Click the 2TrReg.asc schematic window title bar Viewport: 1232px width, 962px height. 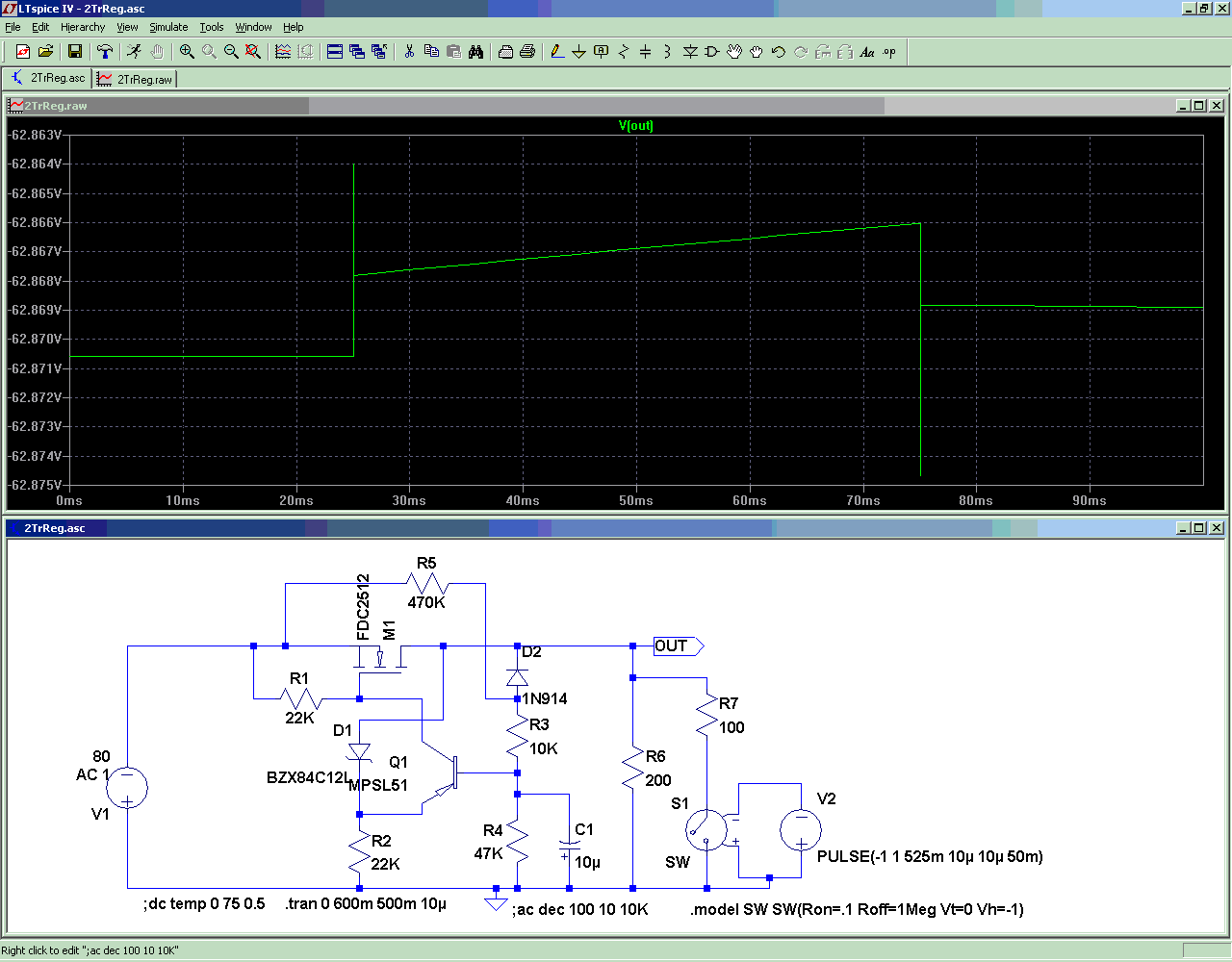[616, 528]
